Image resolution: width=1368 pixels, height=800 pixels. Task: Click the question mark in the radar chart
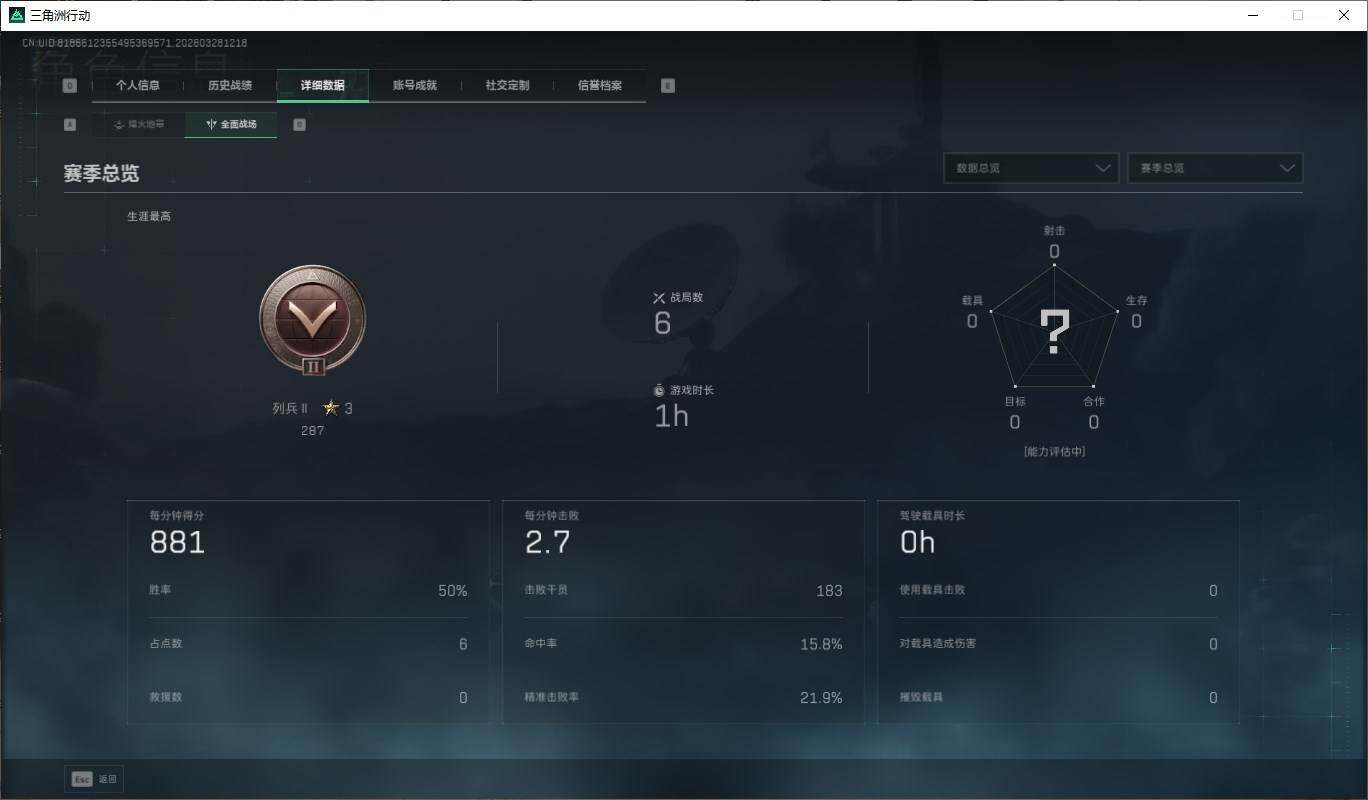pyautogui.click(x=1055, y=332)
